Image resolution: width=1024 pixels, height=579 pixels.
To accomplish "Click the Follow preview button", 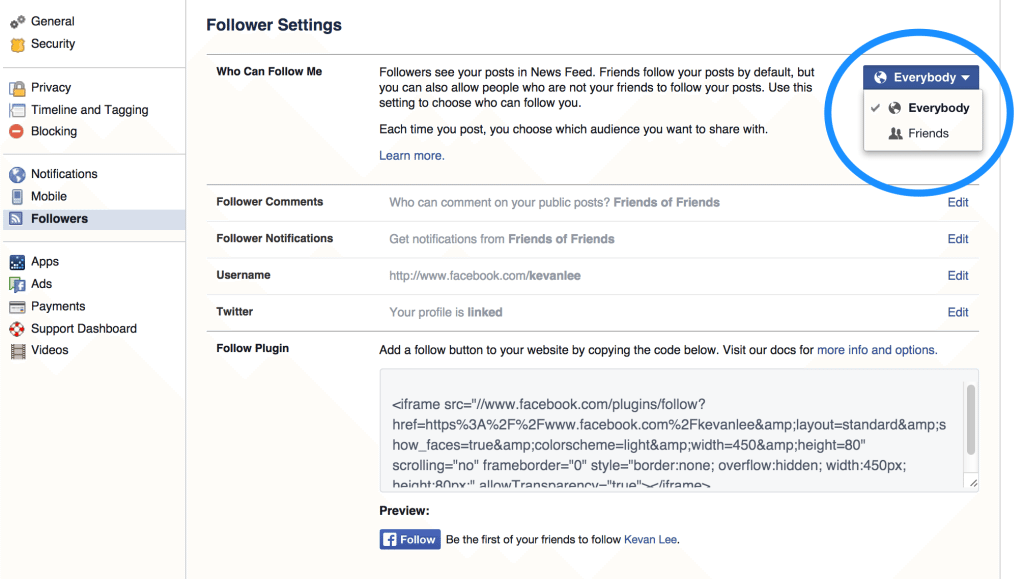I will [409, 538].
